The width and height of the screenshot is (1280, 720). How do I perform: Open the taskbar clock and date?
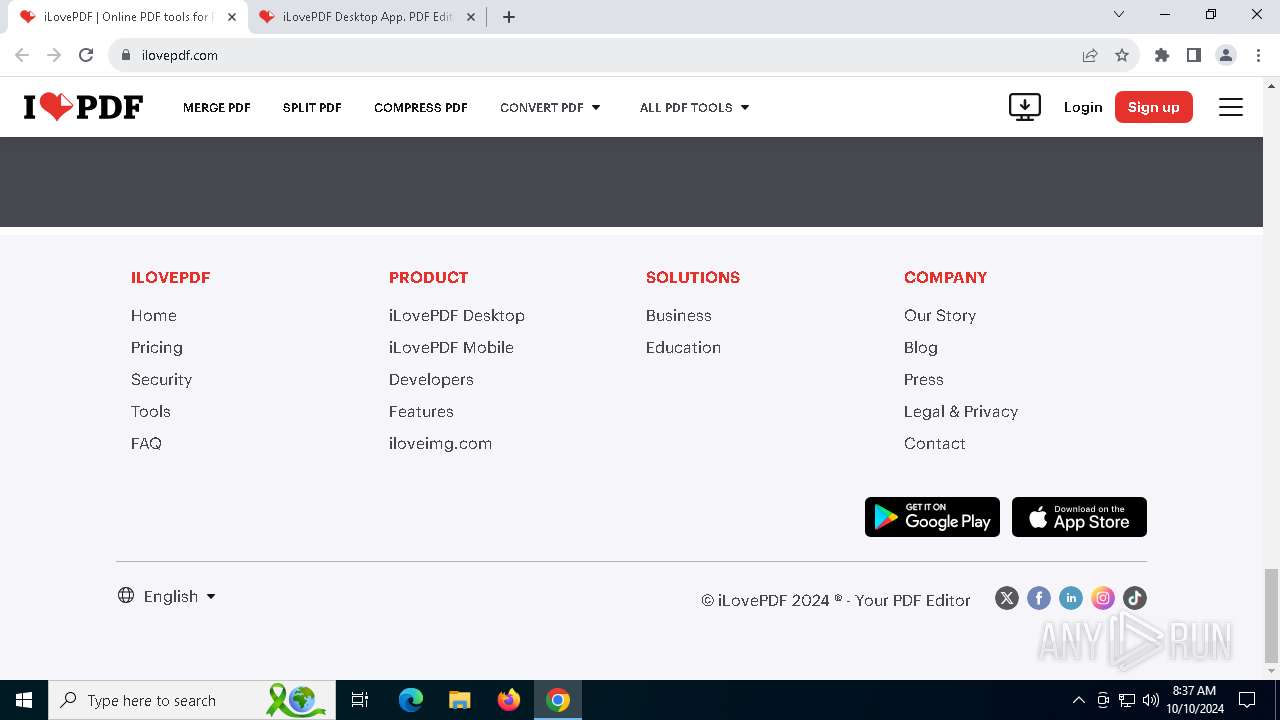point(1194,700)
